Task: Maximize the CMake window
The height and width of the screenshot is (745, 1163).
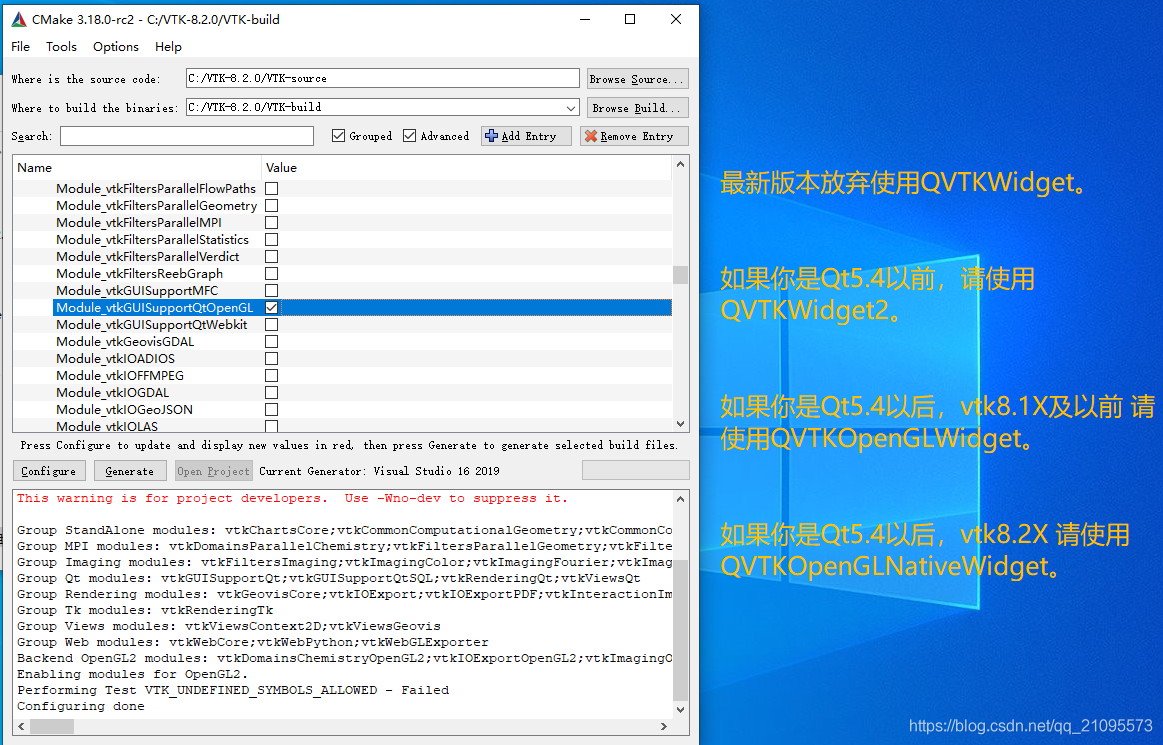Action: tap(630, 19)
